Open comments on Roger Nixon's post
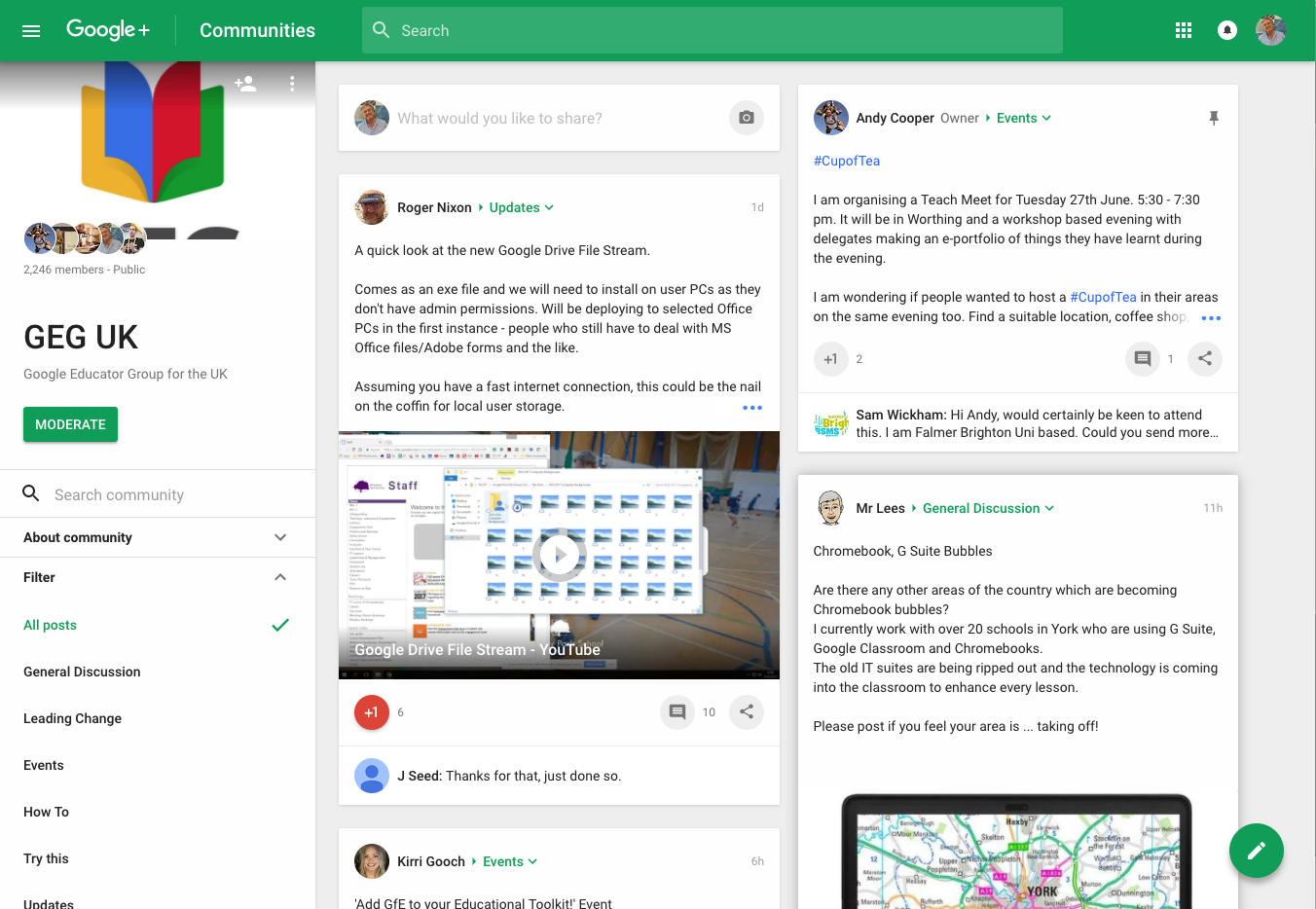The width and height of the screenshot is (1316, 909). click(x=677, y=712)
